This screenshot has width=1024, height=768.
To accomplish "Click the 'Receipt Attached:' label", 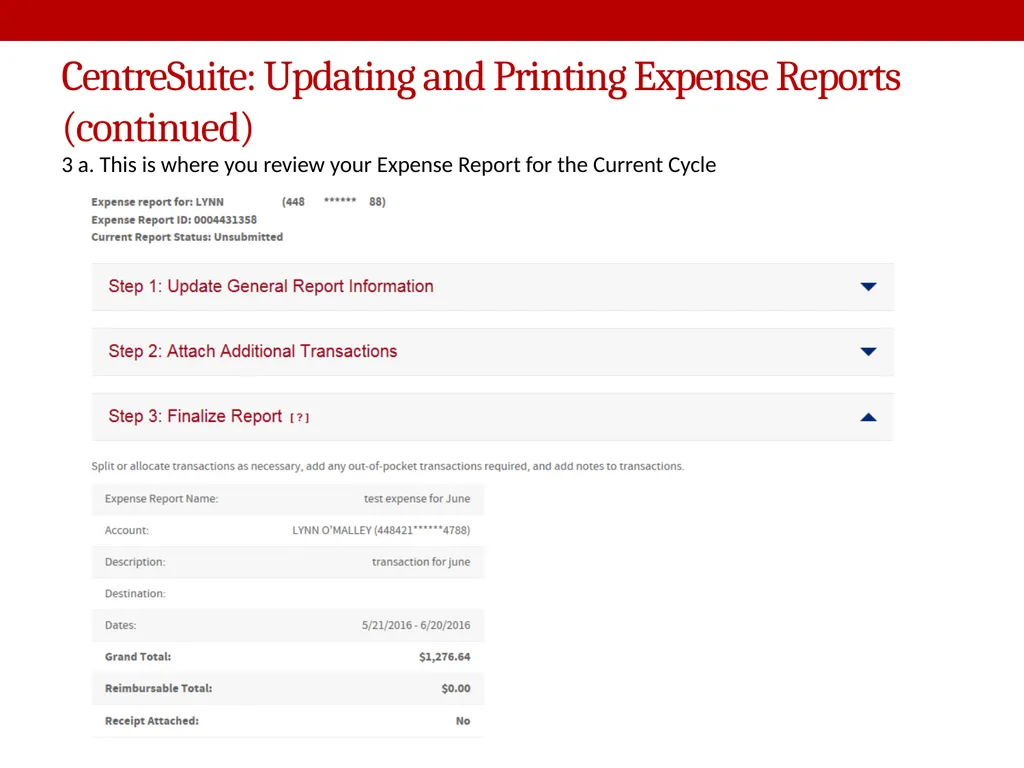I will [152, 721].
